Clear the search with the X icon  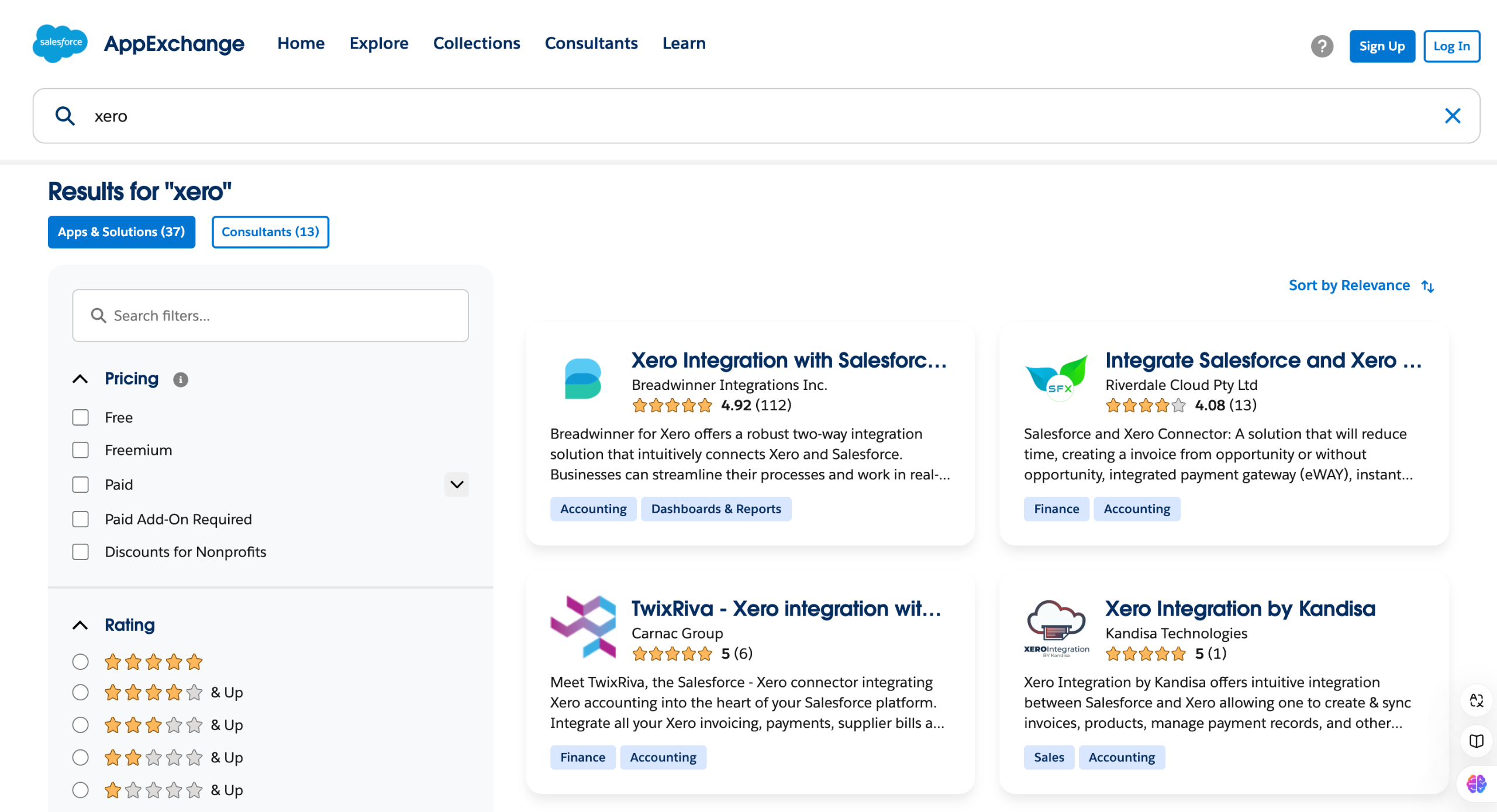[x=1453, y=116]
